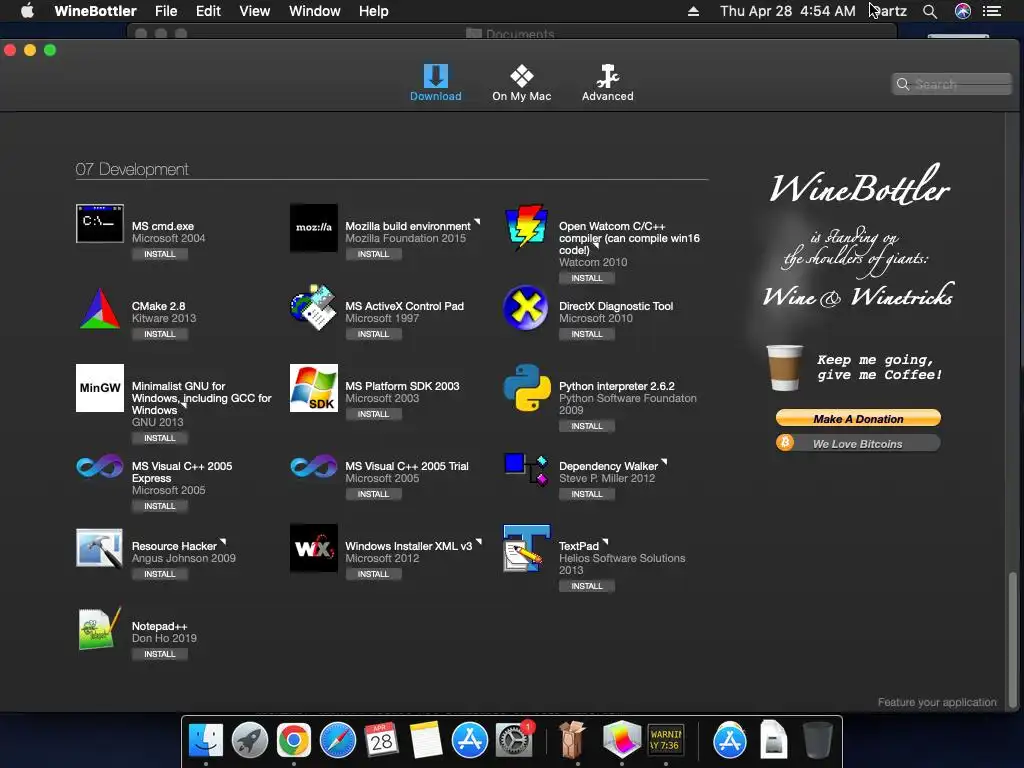This screenshot has height=768, width=1024.
Task: Open Safari from the Dock
Action: pos(338,740)
